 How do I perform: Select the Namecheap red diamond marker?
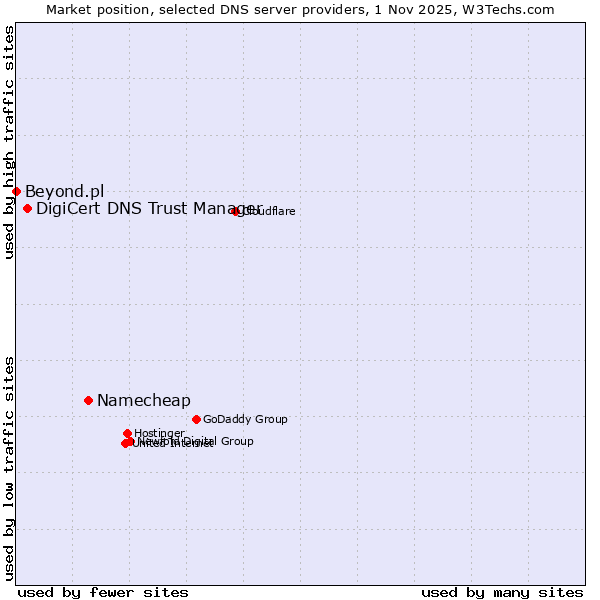tap(88, 400)
